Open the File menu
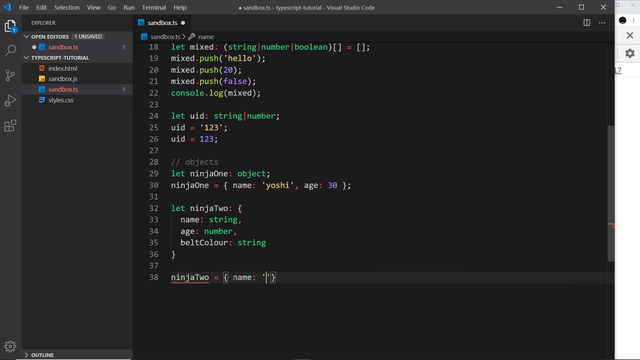The image size is (640, 360). pos(24,7)
